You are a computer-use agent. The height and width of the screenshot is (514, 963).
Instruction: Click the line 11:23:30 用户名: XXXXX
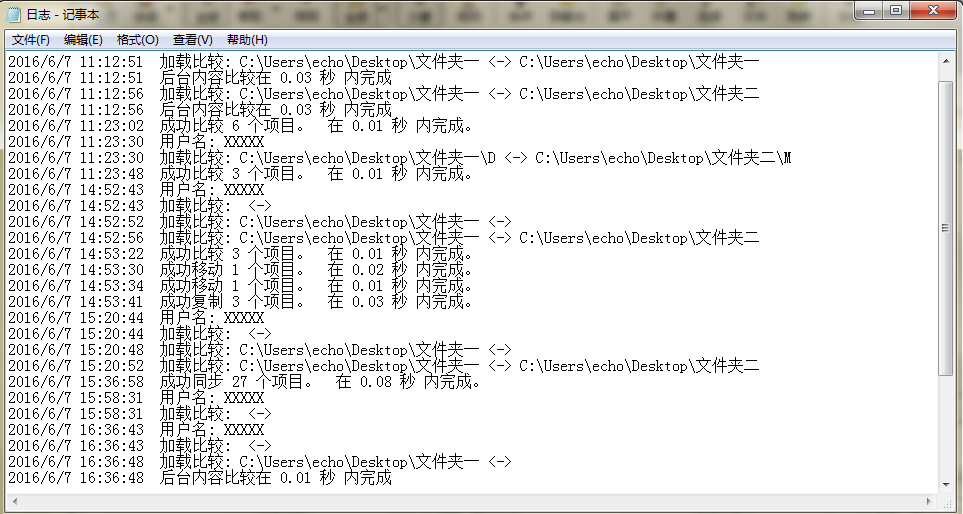[x=136, y=142]
